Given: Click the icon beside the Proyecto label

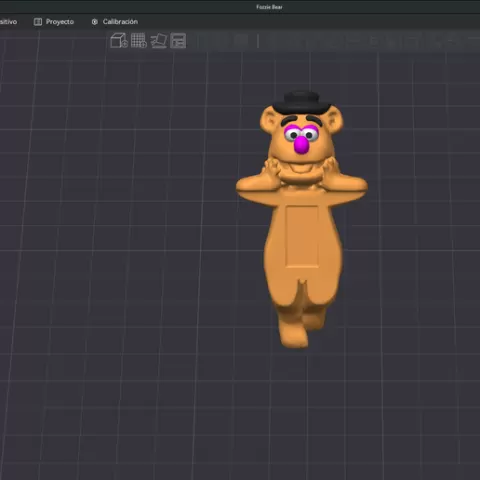Looking at the screenshot, I should tap(38, 22).
